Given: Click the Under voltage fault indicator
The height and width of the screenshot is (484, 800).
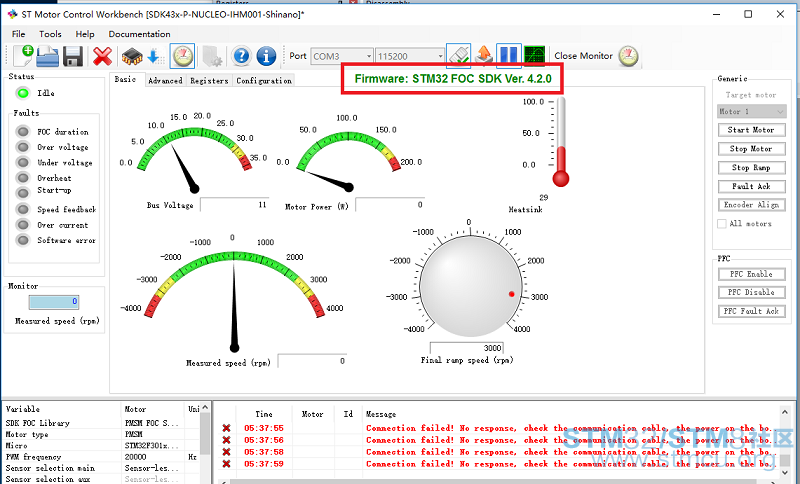Looking at the screenshot, I should tap(22, 162).
